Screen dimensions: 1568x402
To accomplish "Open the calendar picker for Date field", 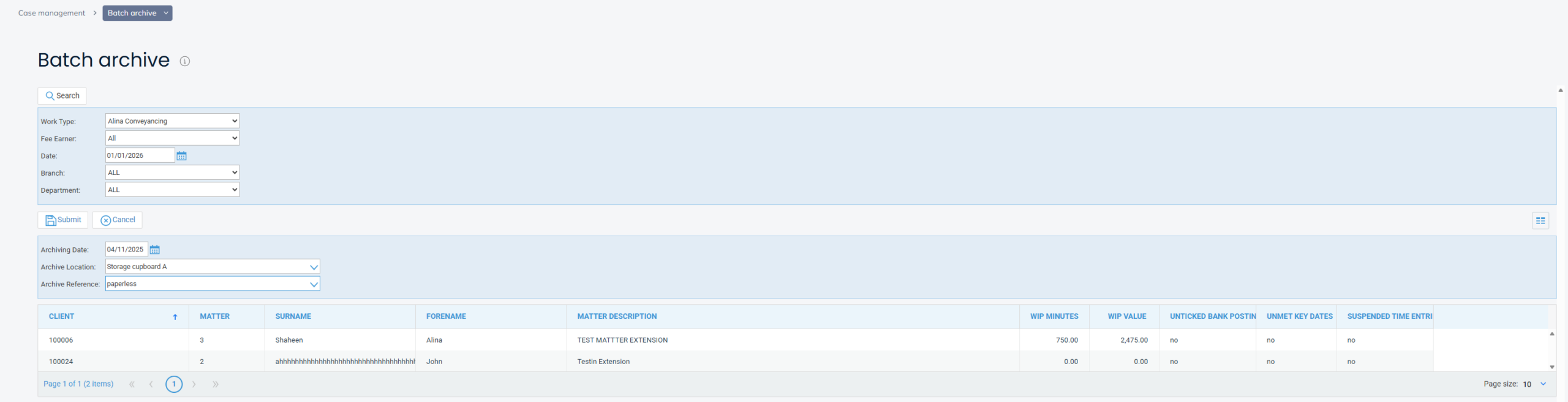I will point(181,156).
